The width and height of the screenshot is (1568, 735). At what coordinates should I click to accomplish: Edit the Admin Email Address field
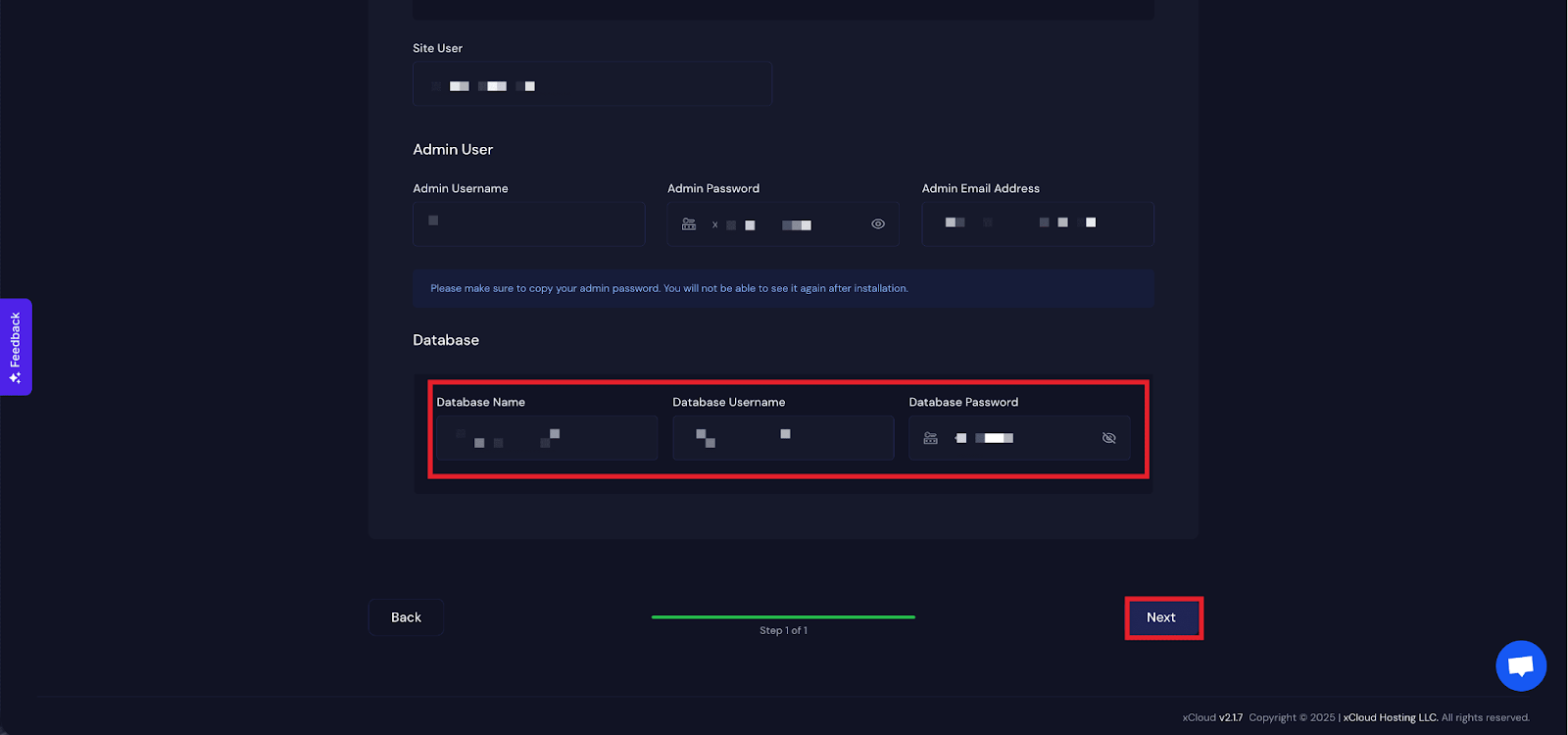(x=1037, y=223)
